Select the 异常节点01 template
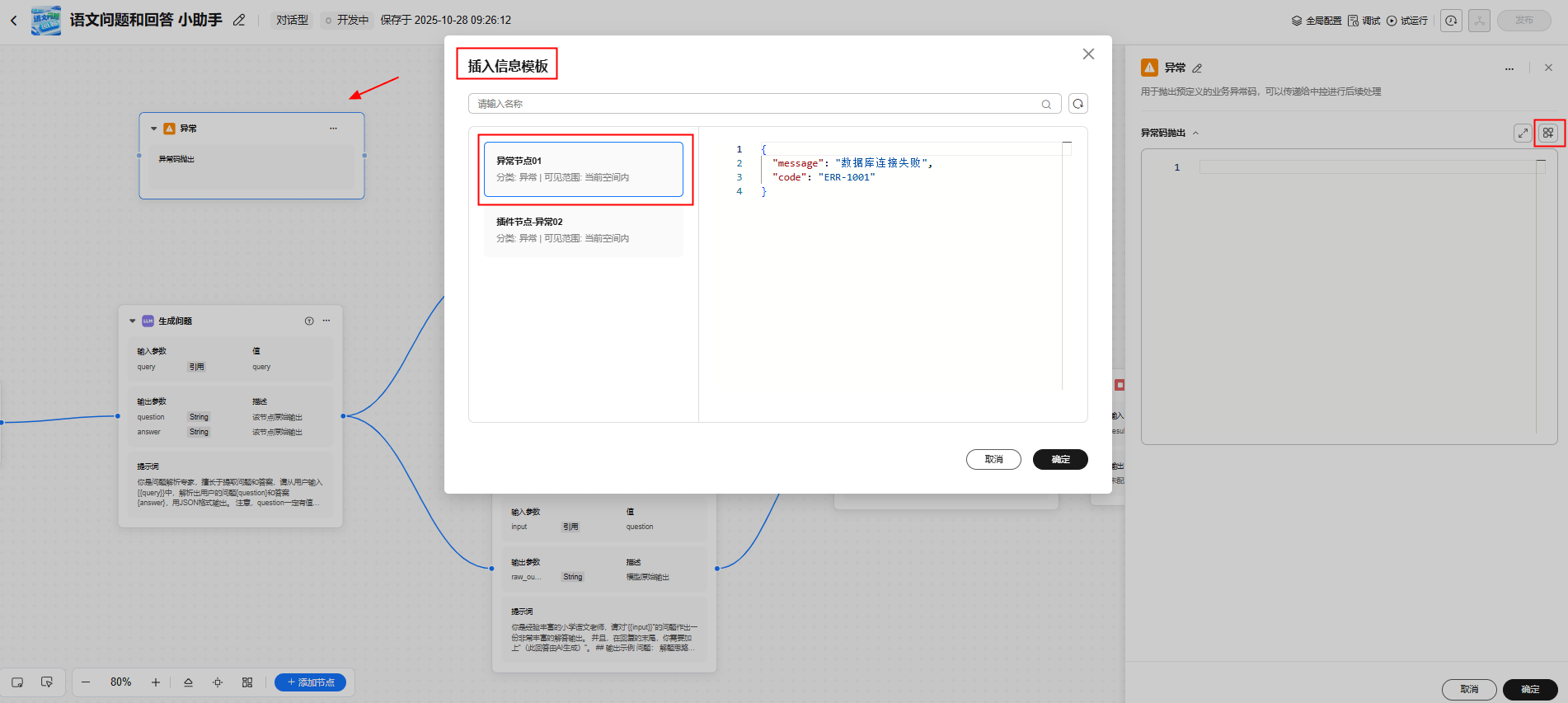Viewport: 1568px width, 703px height. (x=584, y=169)
